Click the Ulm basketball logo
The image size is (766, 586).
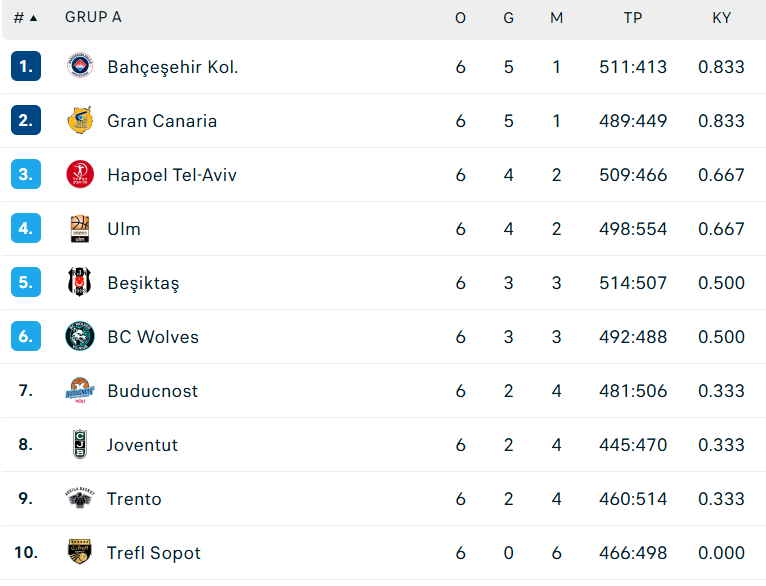[x=80, y=229]
